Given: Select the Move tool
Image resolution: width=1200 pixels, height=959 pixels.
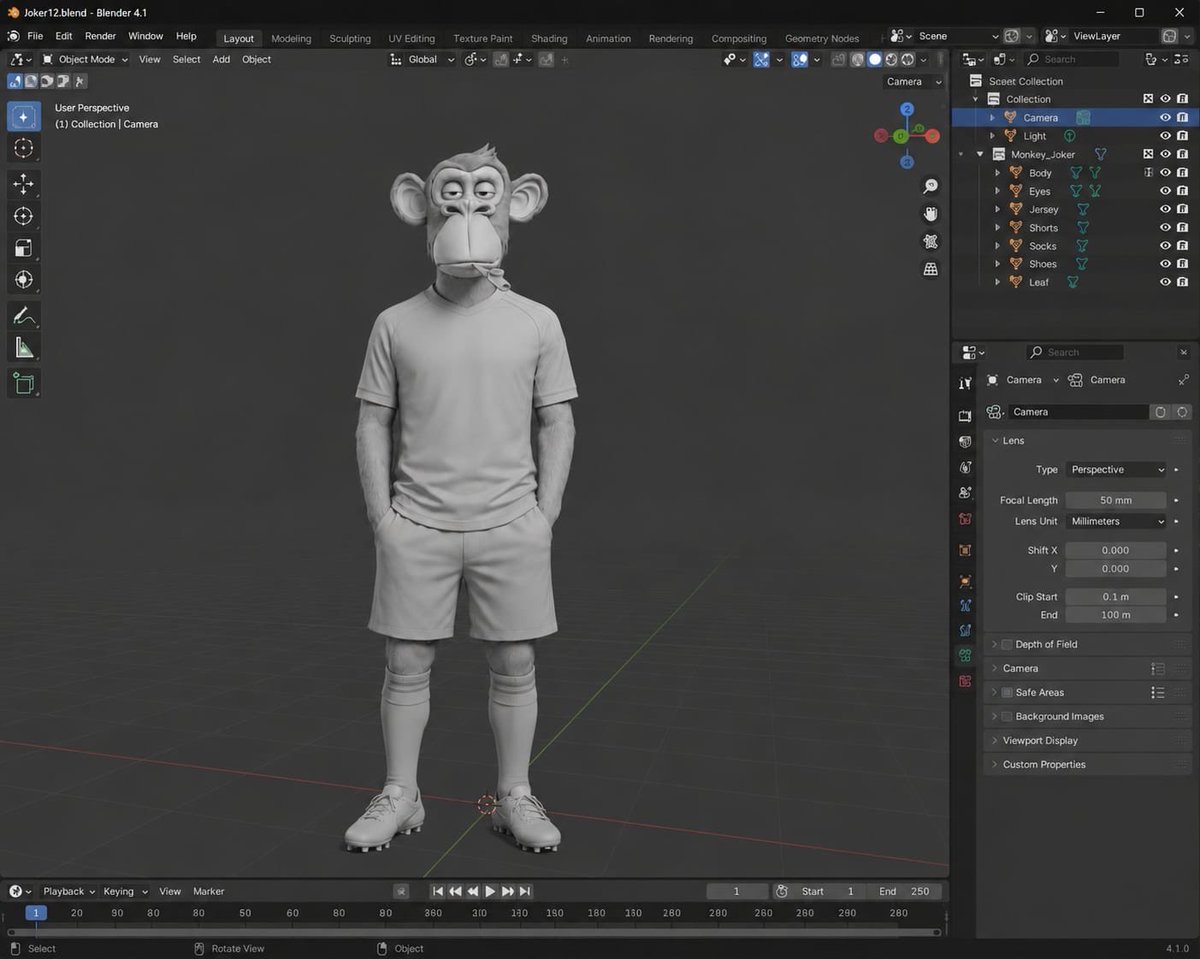Looking at the screenshot, I should pos(24,184).
